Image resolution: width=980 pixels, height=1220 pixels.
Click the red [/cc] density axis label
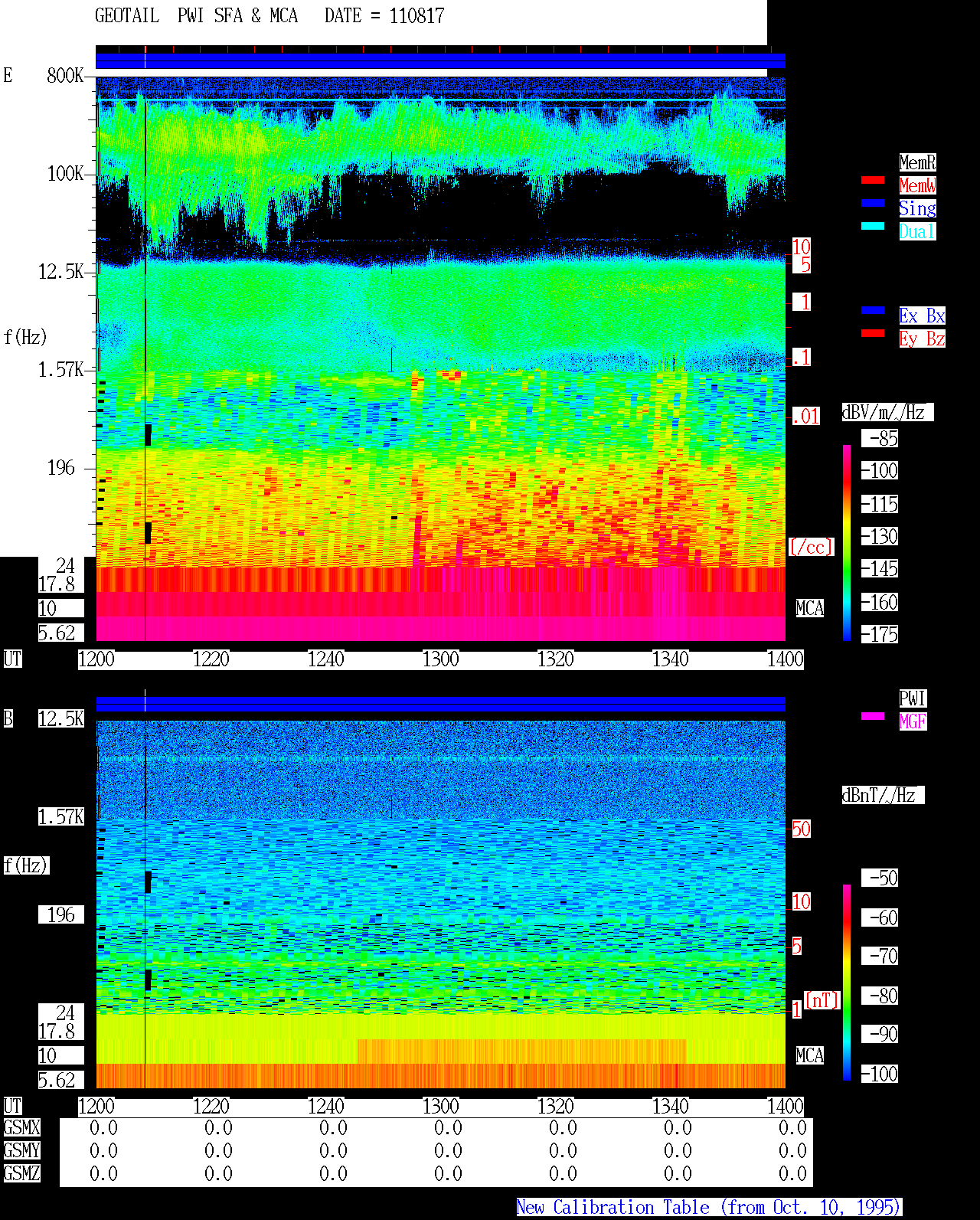811,548
